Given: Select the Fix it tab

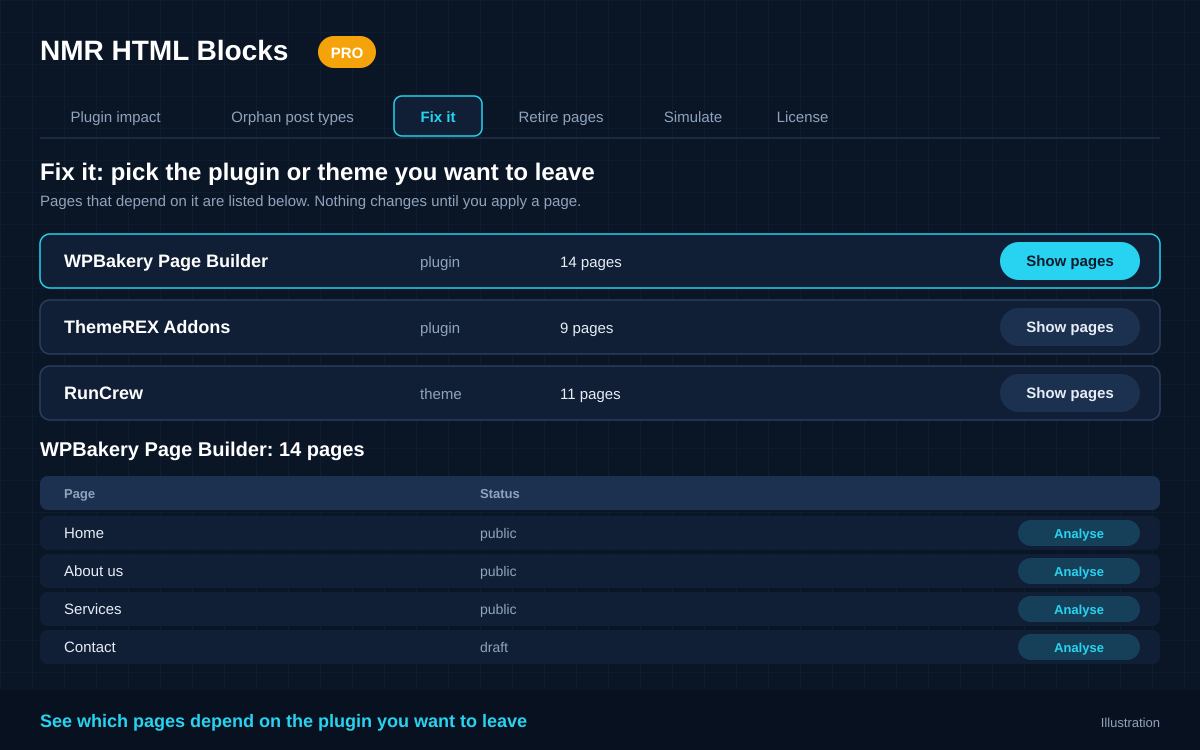Looking at the screenshot, I should point(438,116).
